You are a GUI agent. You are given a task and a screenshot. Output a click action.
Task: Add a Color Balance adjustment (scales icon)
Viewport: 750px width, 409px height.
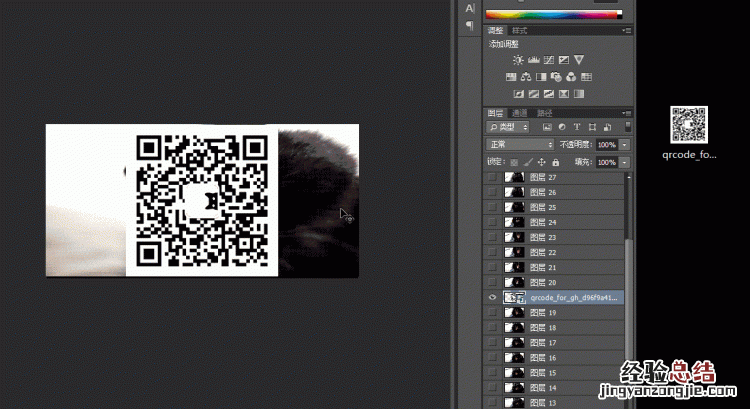[x=525, y=77]
